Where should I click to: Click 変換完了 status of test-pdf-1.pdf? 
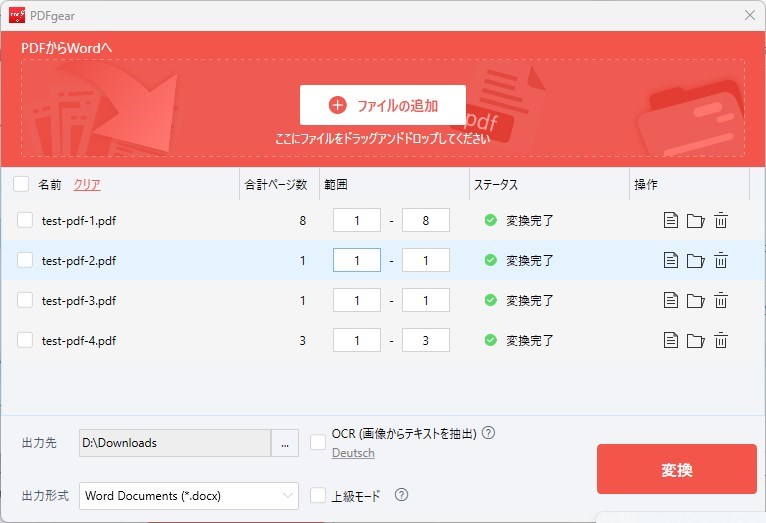coord(529,221)
